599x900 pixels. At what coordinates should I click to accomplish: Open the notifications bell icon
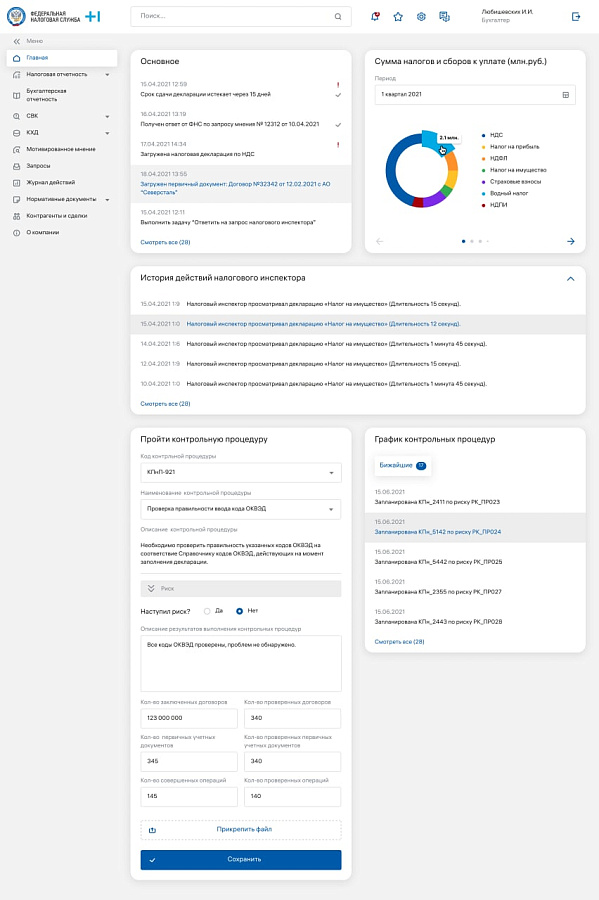tap(375, 17)
